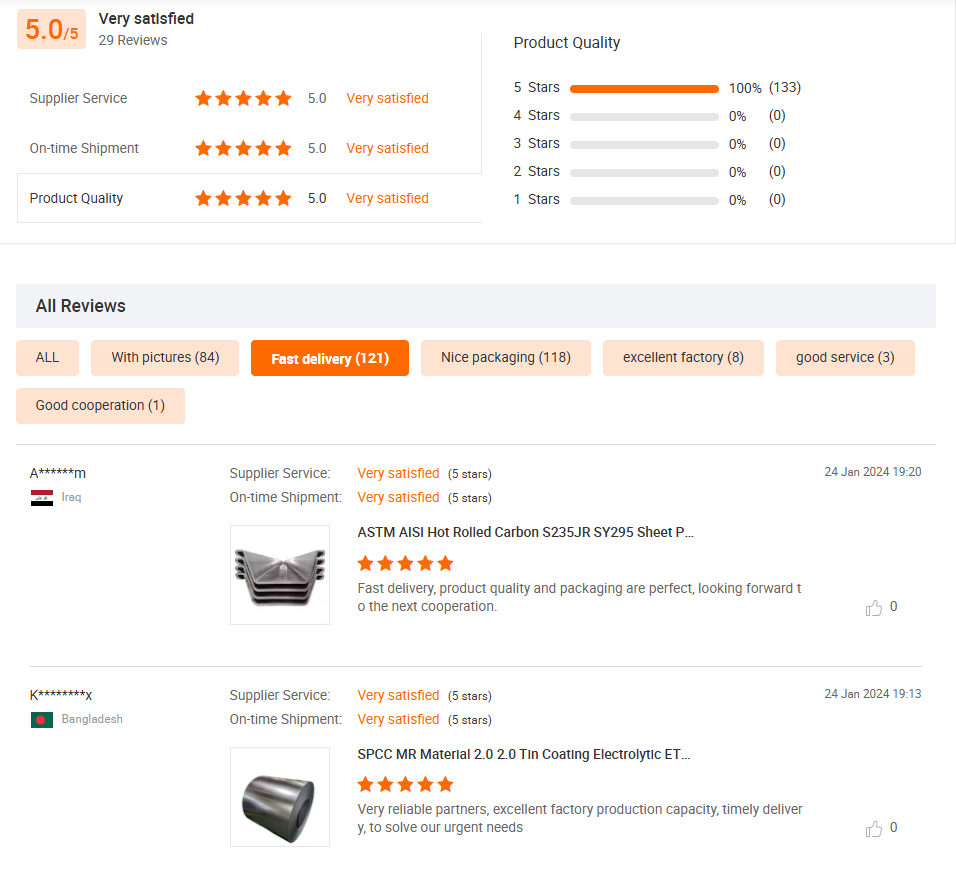
Task: Filter by Nice packaging (118)
Action: [506, 358]
